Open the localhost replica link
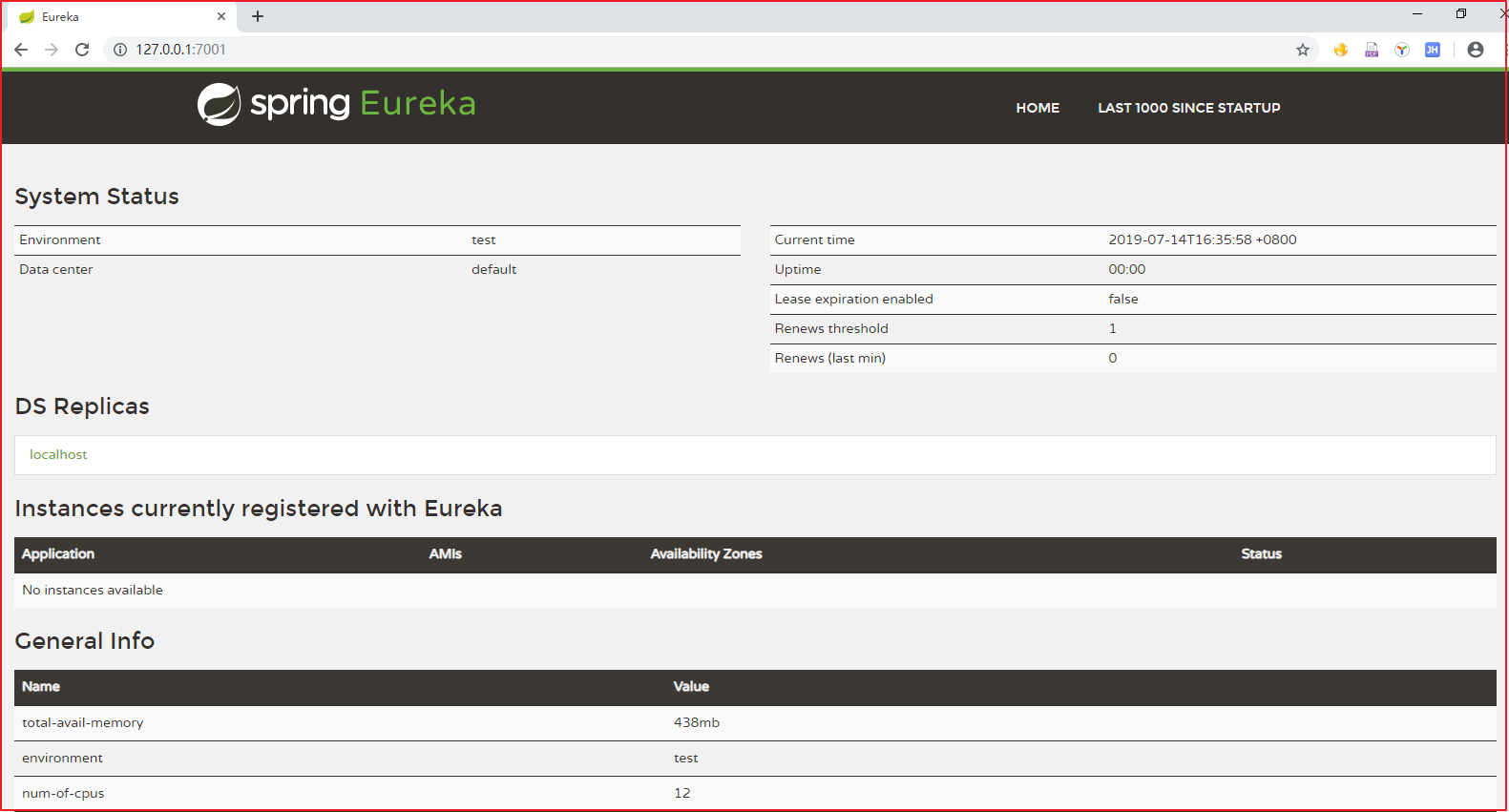This screenshot has width=1509, height=812. point(58,454)
